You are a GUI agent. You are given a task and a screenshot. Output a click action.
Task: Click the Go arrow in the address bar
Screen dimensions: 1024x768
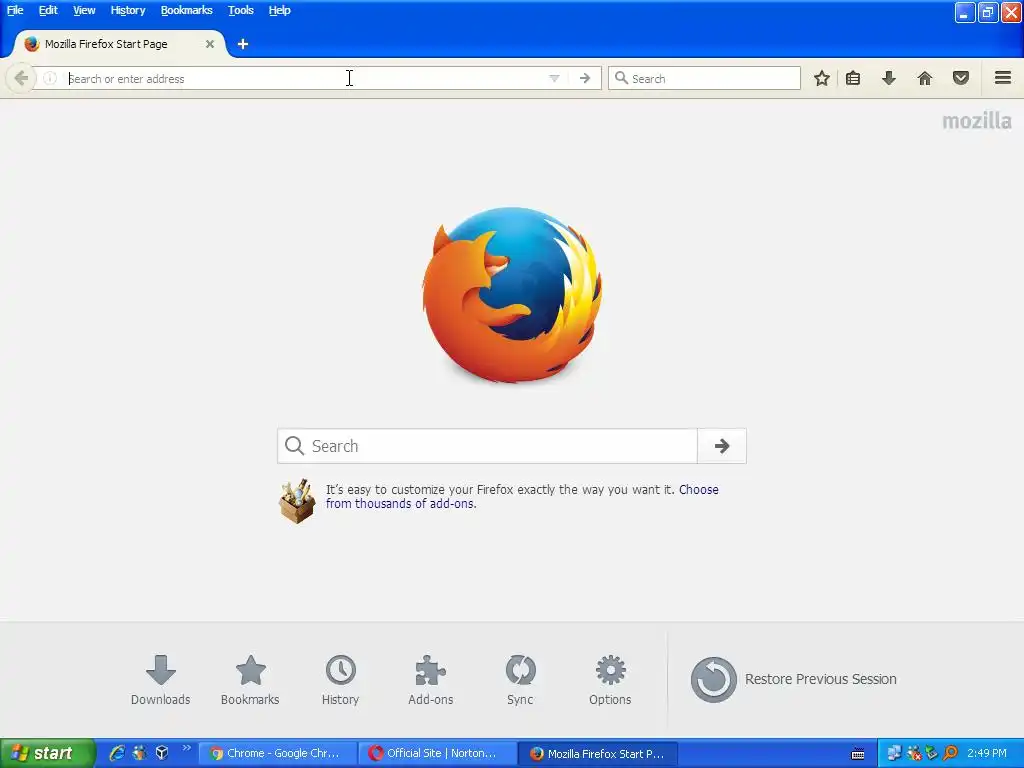[x=585, y=78]
